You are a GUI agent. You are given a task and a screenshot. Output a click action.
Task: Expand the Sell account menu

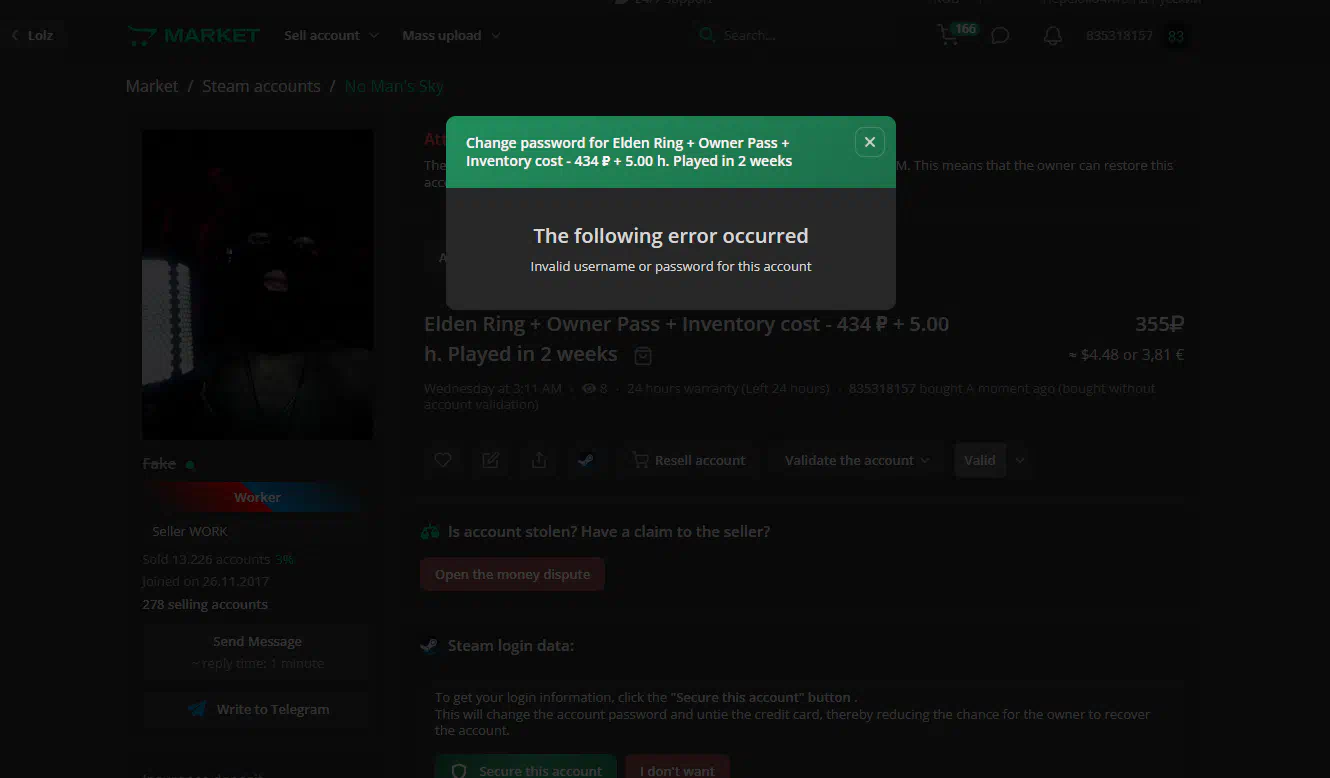[x=331, y=35]
